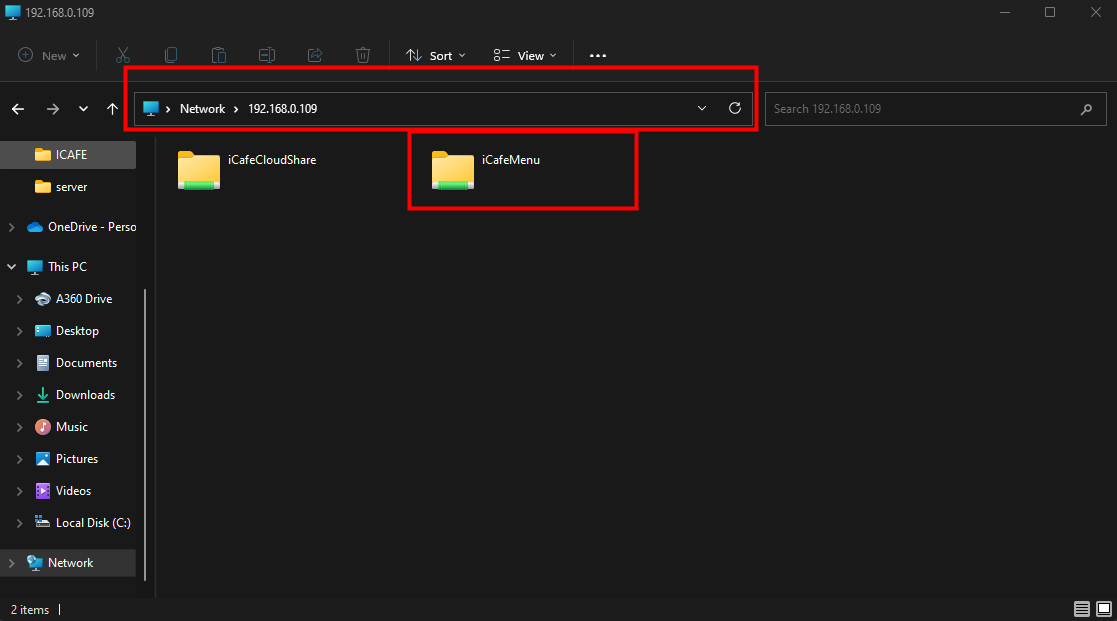Go up one folder level
Viewport: 1117px width, 621px height.
tap(112, 108)
